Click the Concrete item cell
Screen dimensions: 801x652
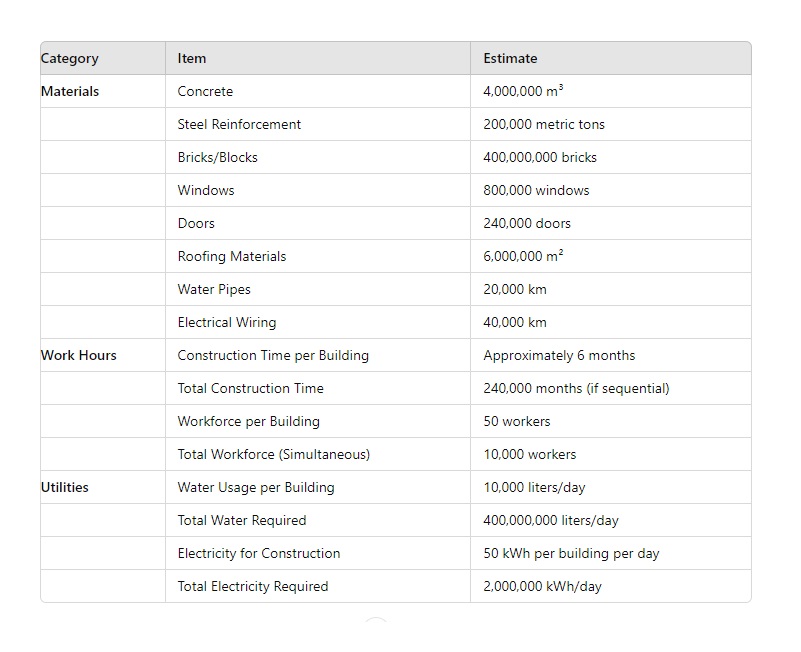[x=205, y=91]
